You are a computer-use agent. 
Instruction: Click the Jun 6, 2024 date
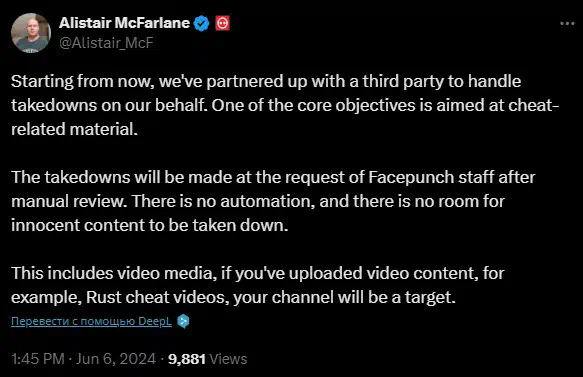pos(116,359)
